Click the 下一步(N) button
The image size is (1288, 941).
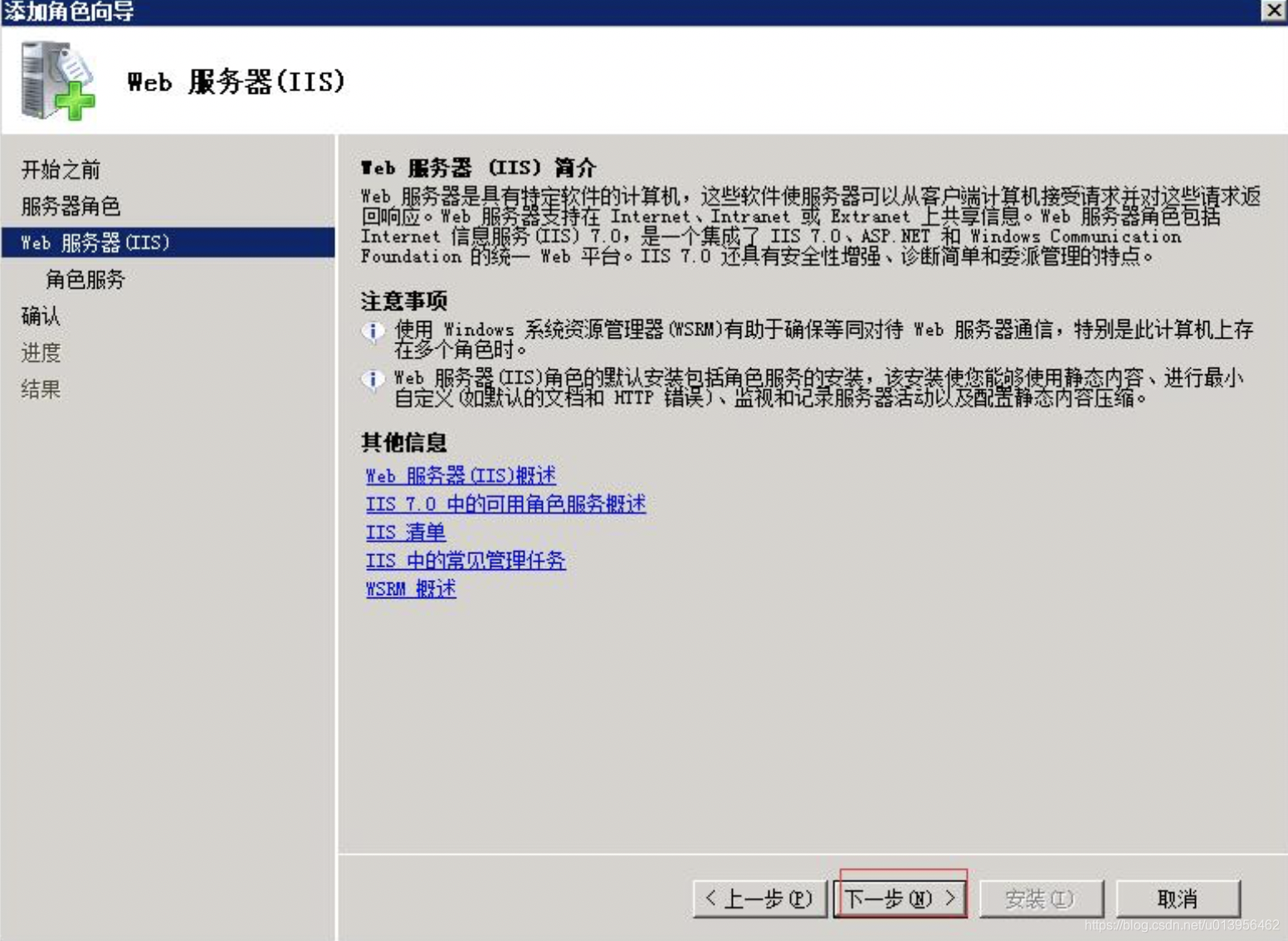pyautogui.click(x=900, y=899)
